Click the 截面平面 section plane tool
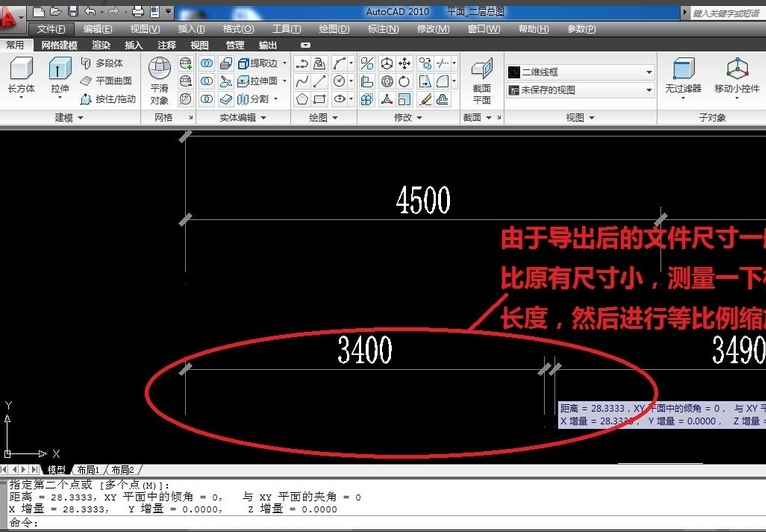The height and width of the screenshot is (532, 766). pyautogui.click(x=482, y=81)
